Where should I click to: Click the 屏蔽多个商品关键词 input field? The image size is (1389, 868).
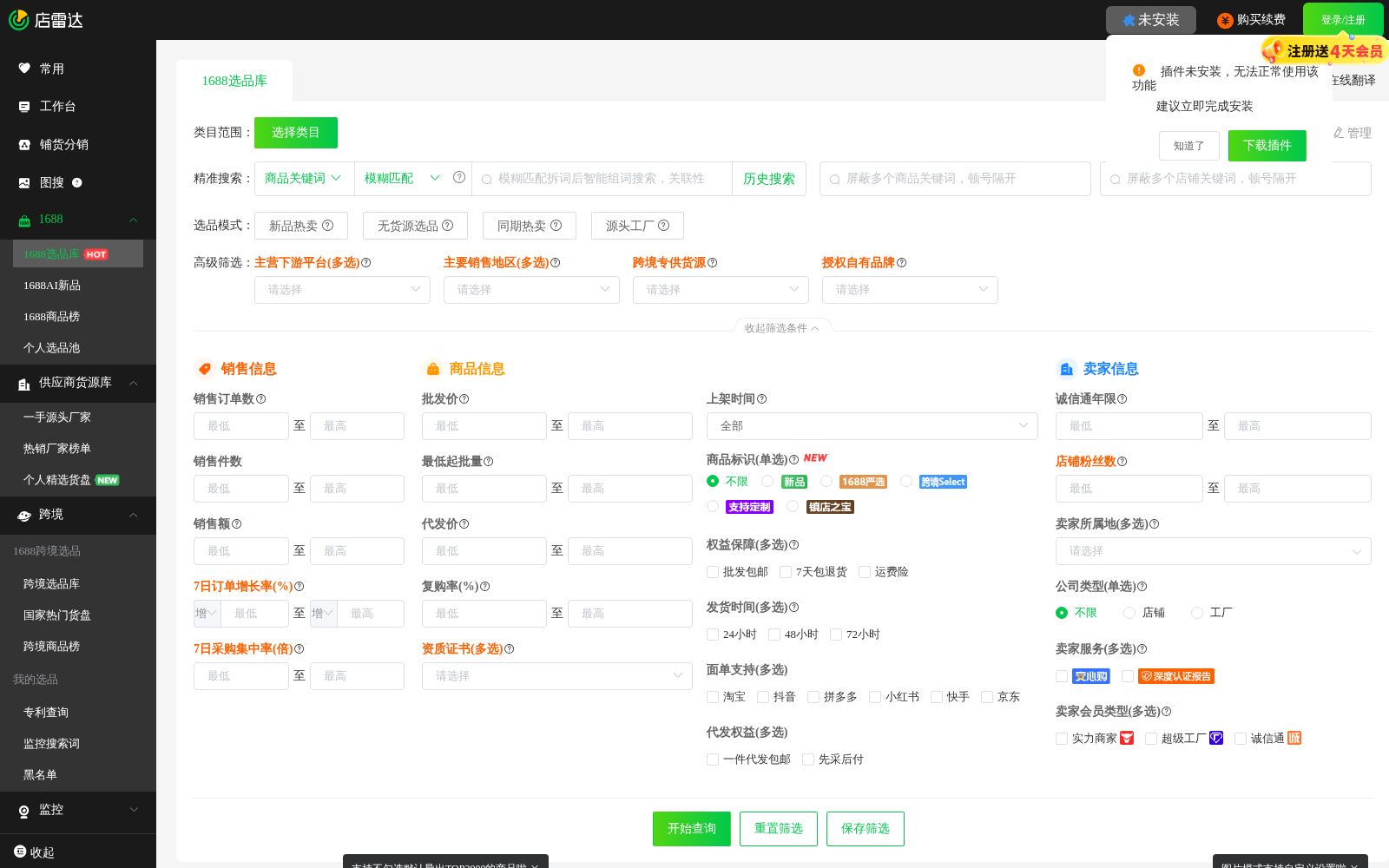pyautogui.click(x=955, y=179)
